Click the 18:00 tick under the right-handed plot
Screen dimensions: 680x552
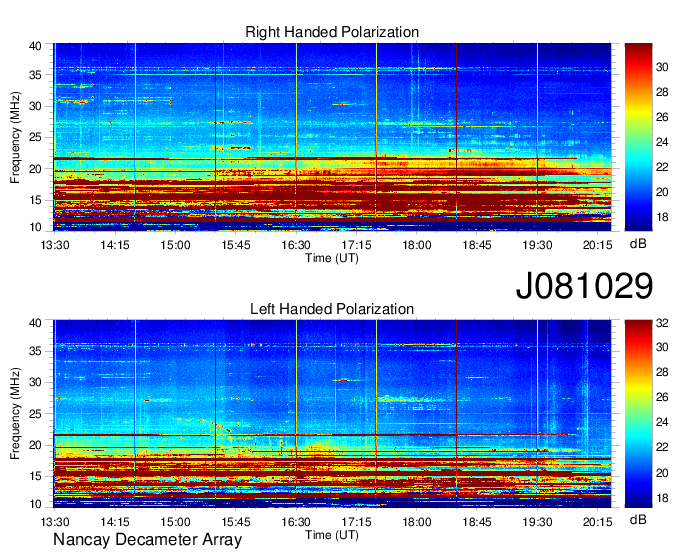point(417,245)
